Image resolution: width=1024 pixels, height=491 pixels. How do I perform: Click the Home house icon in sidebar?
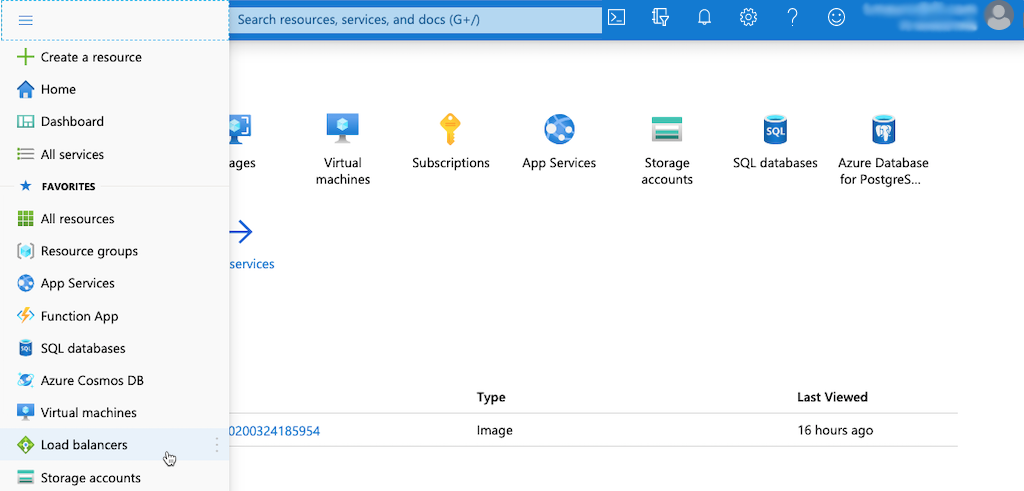click(25, 89)
